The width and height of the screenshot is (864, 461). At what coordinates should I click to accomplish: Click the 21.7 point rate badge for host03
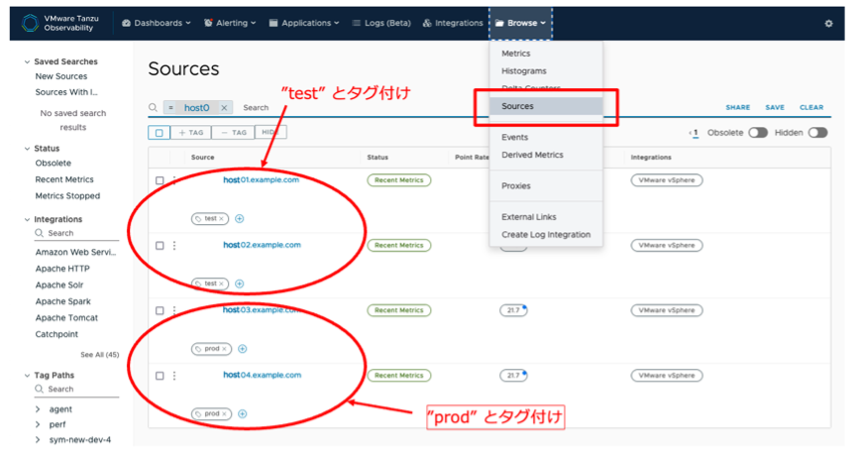pos(514,310)
